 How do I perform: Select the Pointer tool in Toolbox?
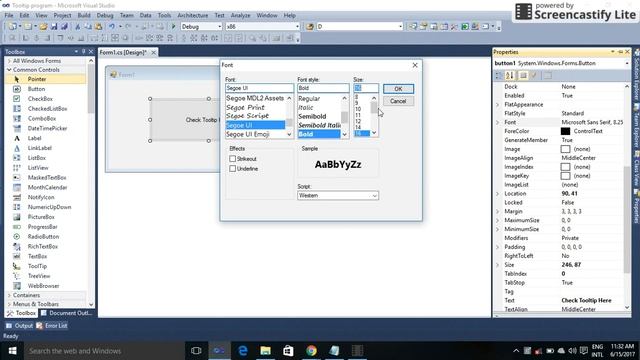pos(37,79)
